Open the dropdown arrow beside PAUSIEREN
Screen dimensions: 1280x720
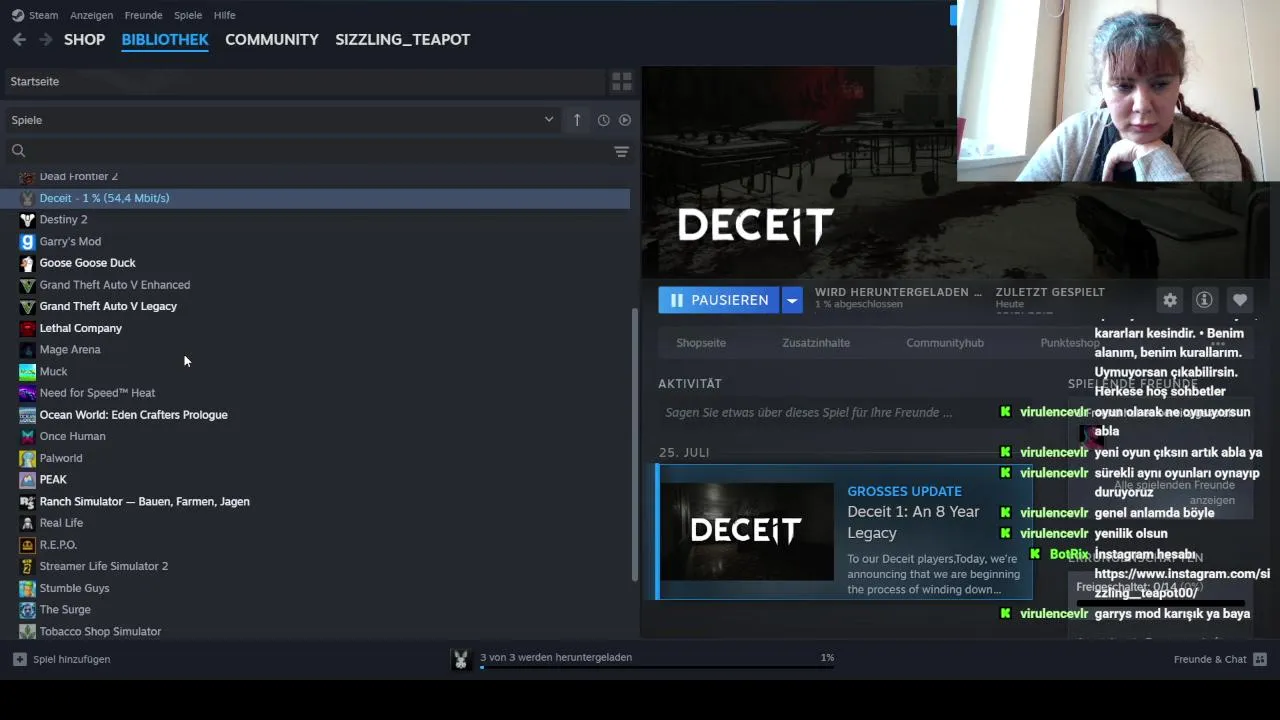[x=792, y=300]
